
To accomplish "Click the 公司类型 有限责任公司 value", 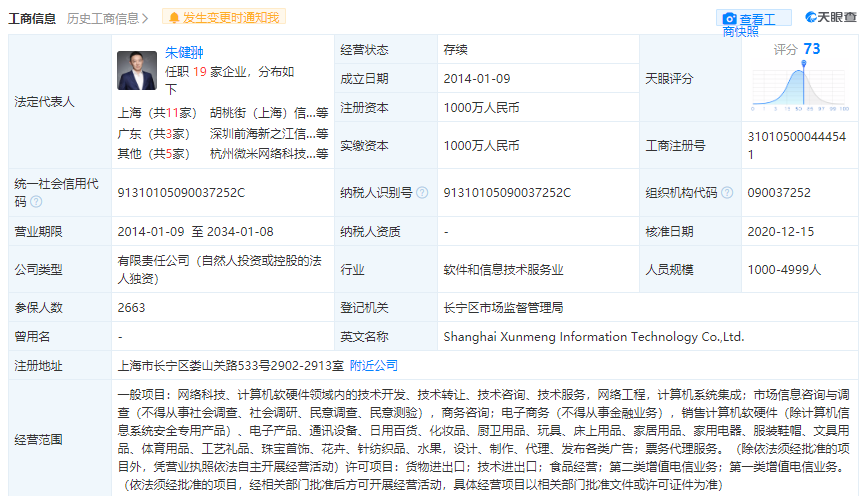I will (220, 270).
